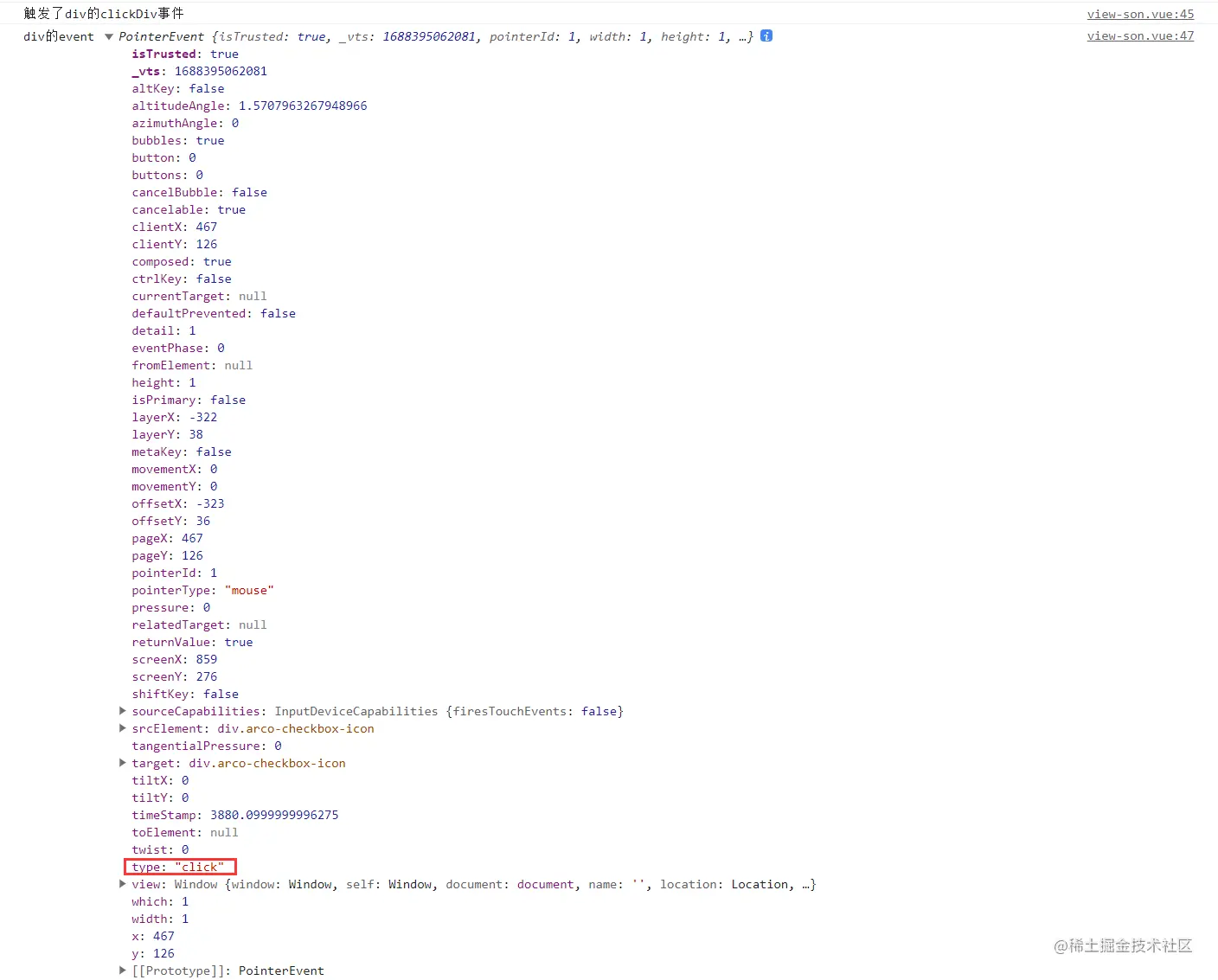Expand the [[Prototype]] entry

[123, 970]
